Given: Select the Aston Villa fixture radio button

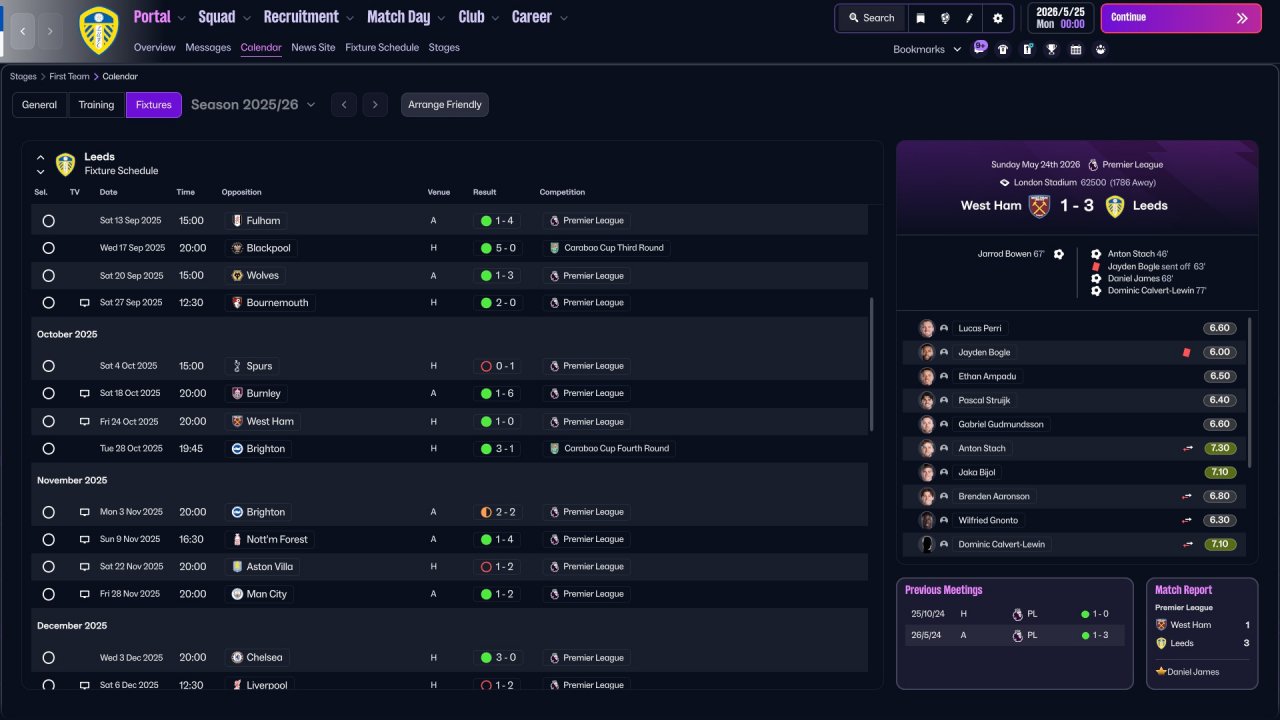Looking at the screenshot, I should tap(48, 567).
